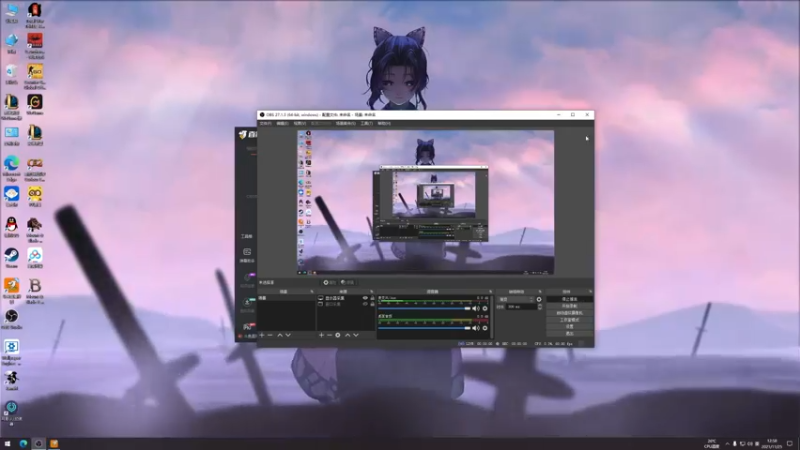Screen dimensions: 800x450
Task: Open the 场景集合(S) menu in OBS
Action: click(345, 123)
